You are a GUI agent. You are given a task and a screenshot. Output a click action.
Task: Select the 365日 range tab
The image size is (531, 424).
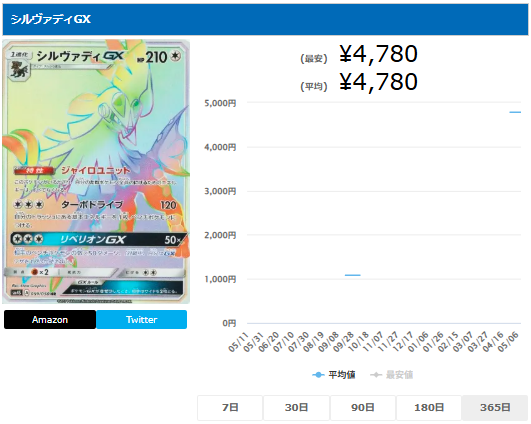tap(495, 407)
